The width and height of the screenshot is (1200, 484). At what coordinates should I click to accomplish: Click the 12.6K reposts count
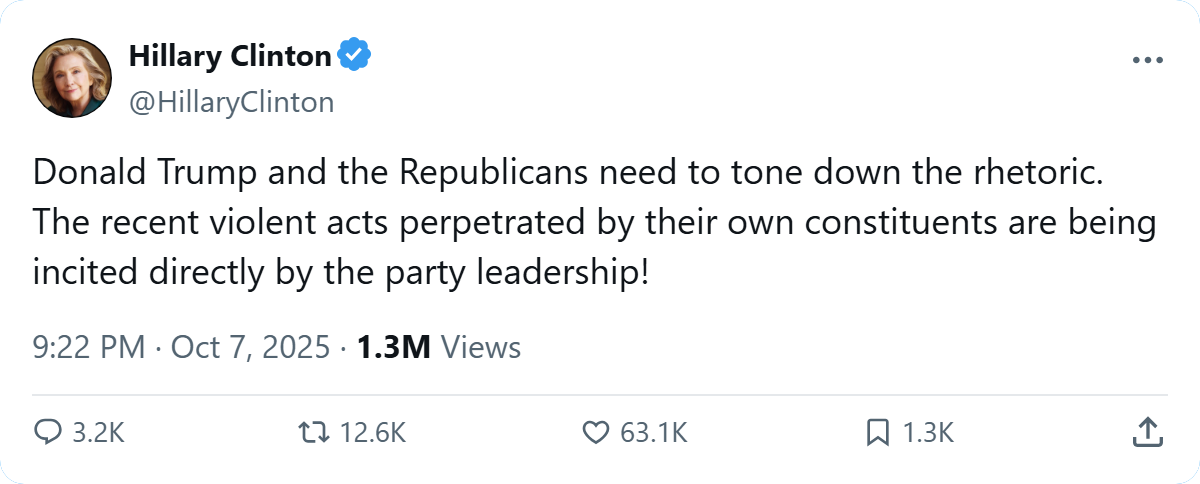[372, 432]
